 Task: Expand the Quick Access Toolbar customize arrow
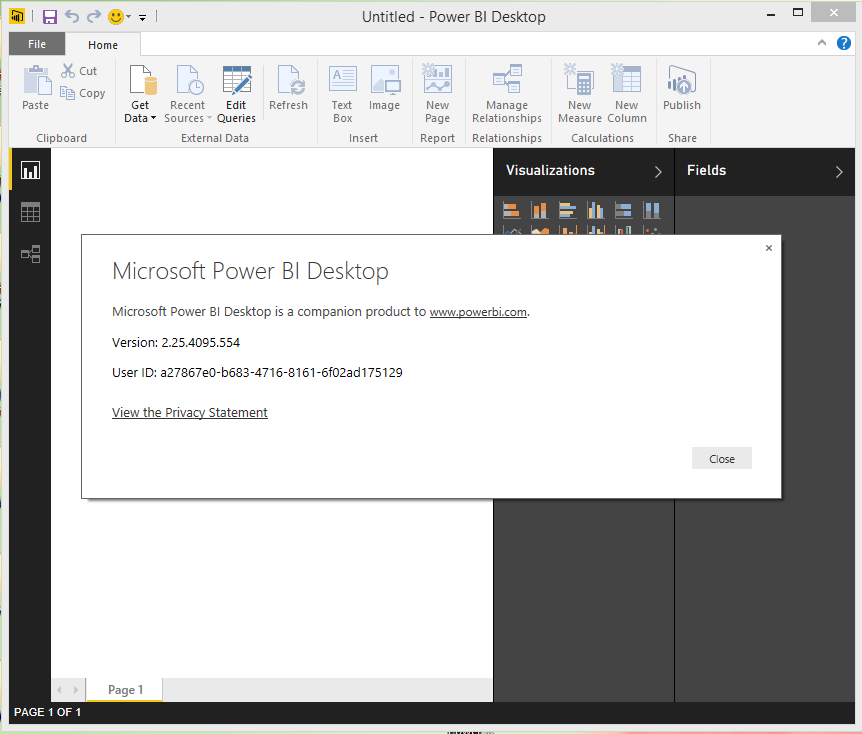(142, 18)
